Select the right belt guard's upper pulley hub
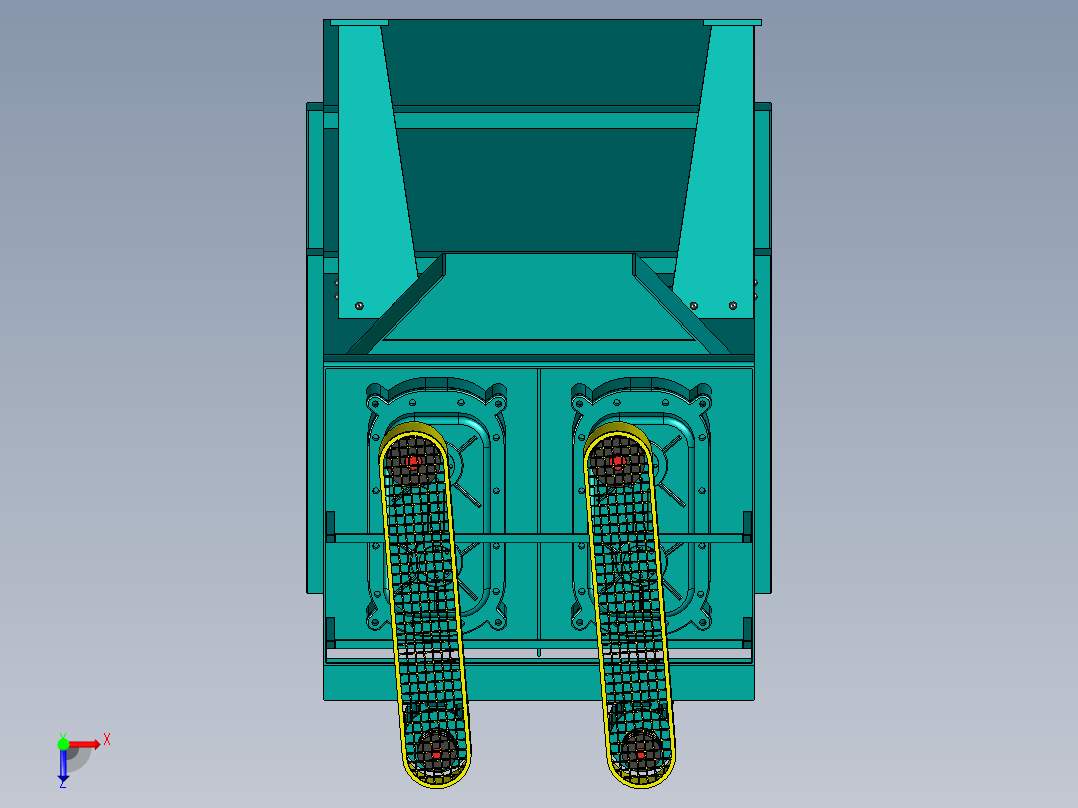This screenshot has width=1078, height=808. [617, 461]
